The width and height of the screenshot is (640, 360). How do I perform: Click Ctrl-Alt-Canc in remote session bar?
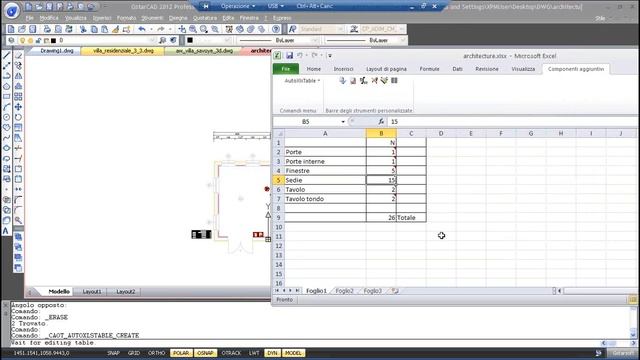coord(315,6)
